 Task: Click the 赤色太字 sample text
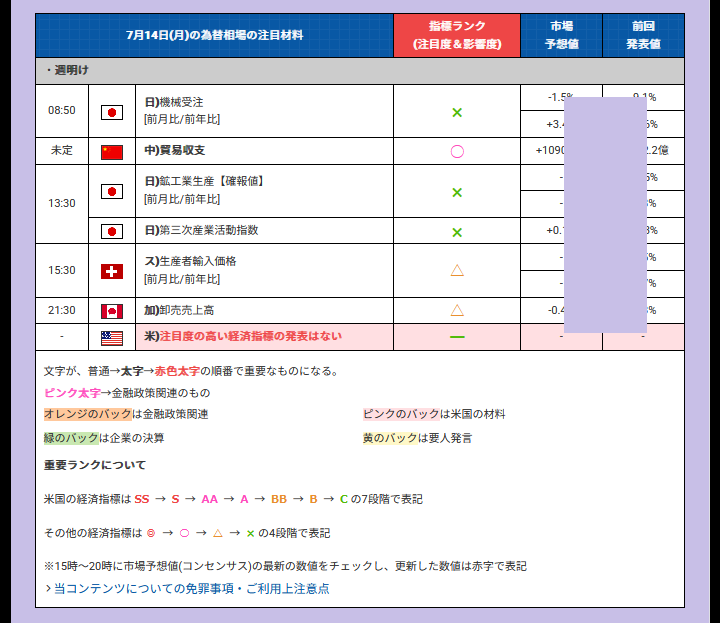(x=177, y=371)
